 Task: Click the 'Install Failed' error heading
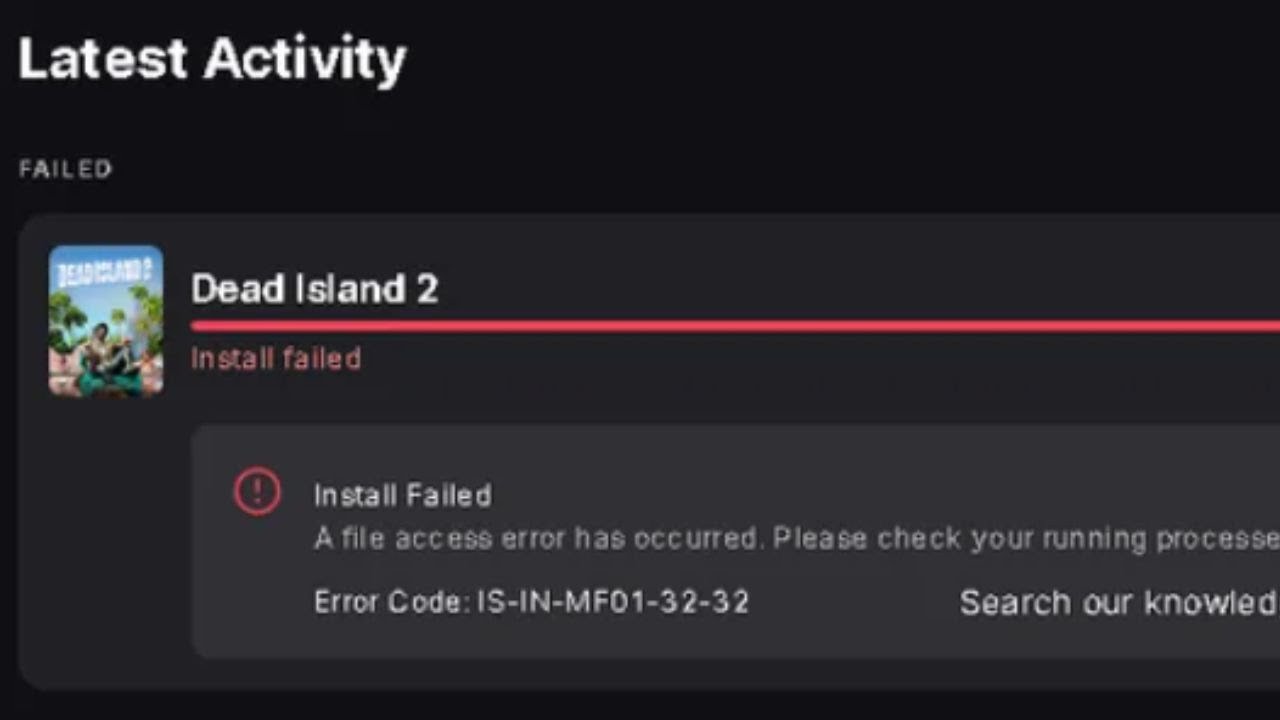[402, 495]
